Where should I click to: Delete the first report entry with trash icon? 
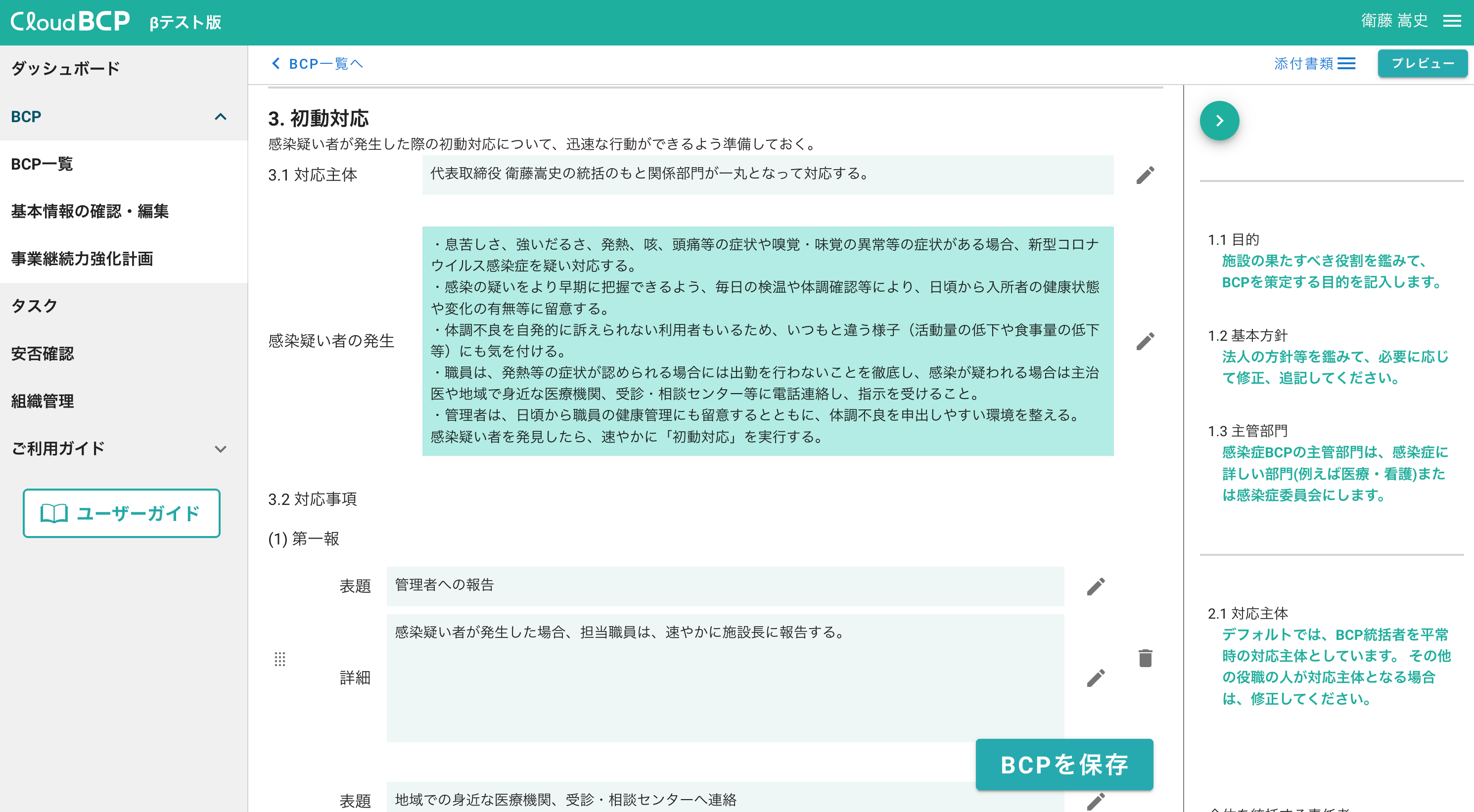pos(1145,658)
